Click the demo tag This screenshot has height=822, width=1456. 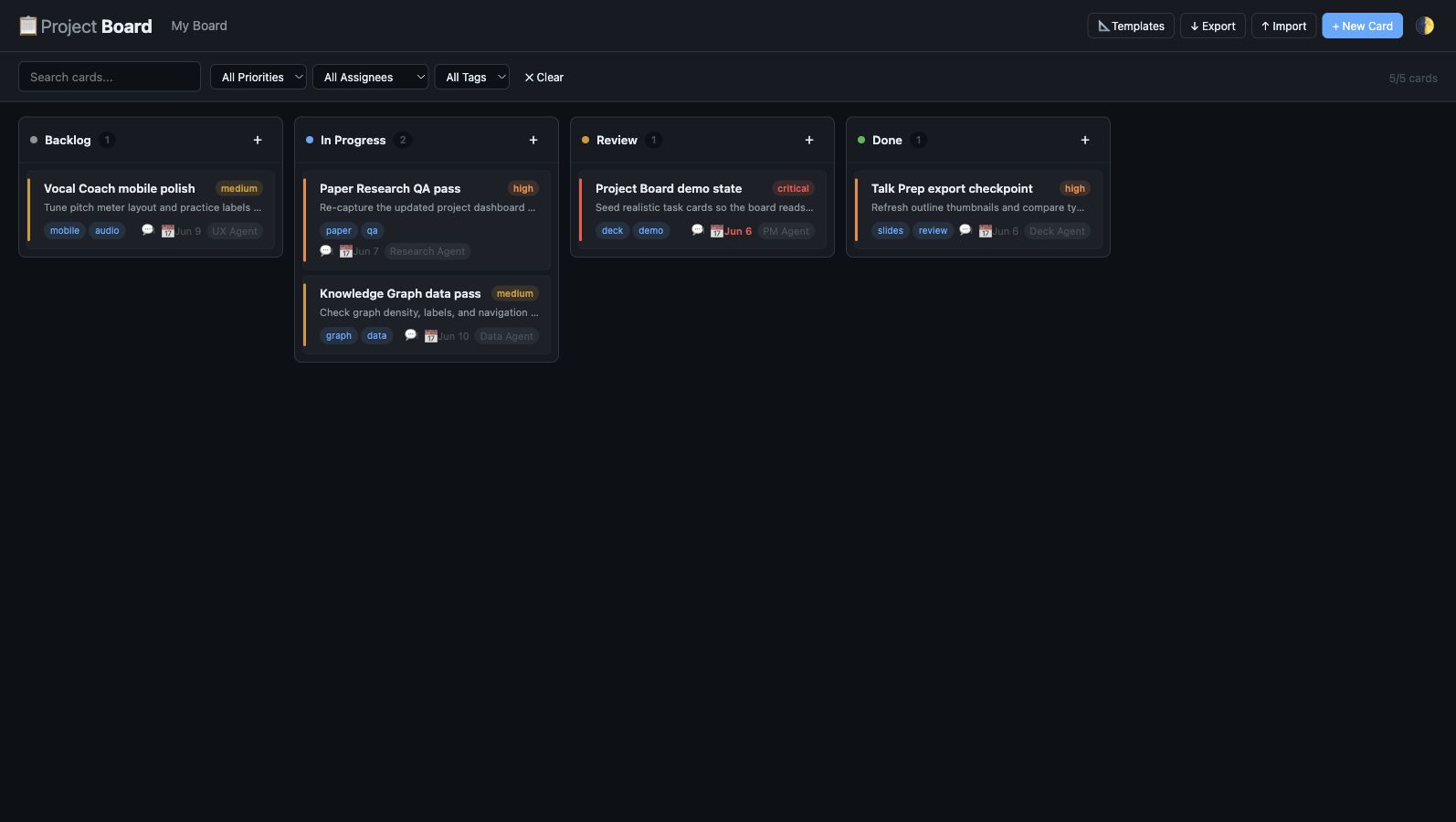click(651, 230)
